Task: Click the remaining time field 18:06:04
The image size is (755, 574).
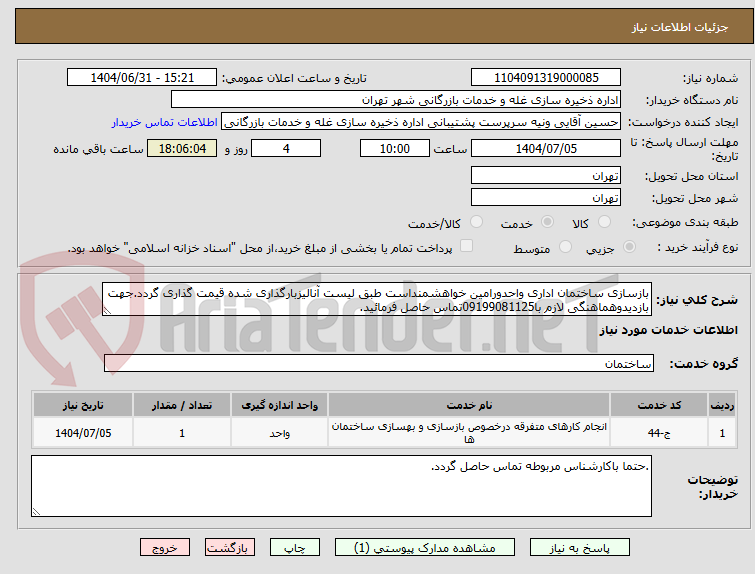Action: [182, 148]
